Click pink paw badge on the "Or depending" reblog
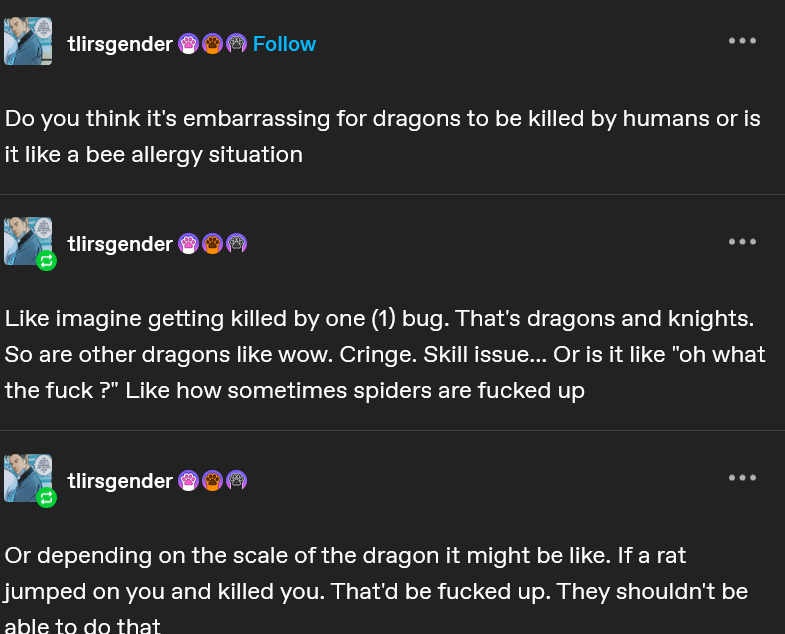Screen dimensions: 785x634 point(189,481)
